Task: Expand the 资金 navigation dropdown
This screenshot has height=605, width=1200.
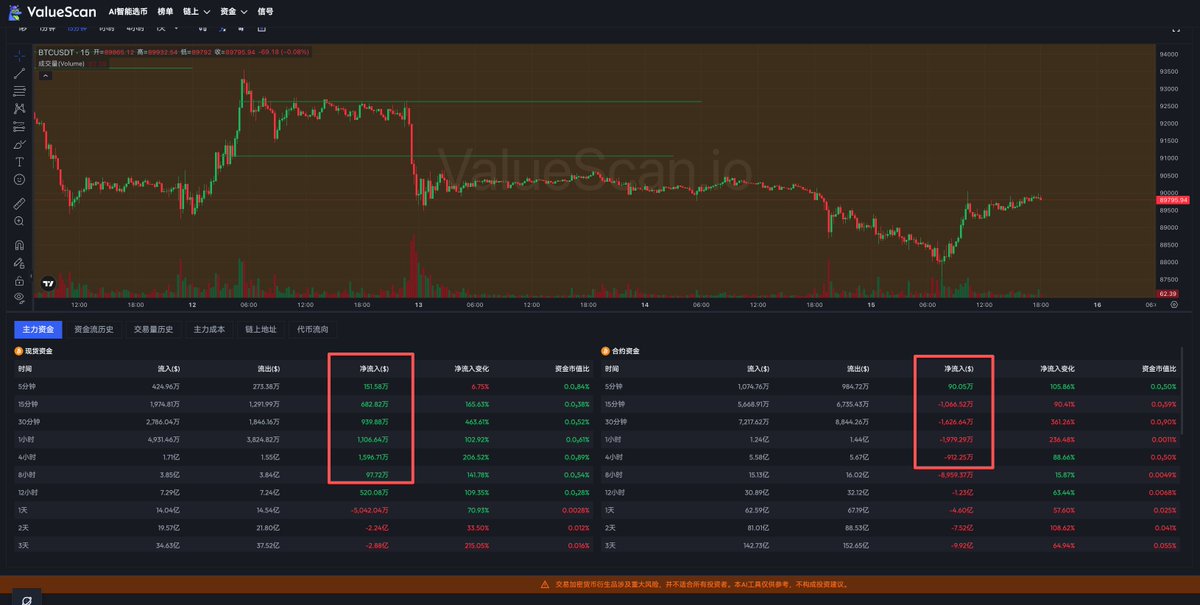Action: coord(235,12)
